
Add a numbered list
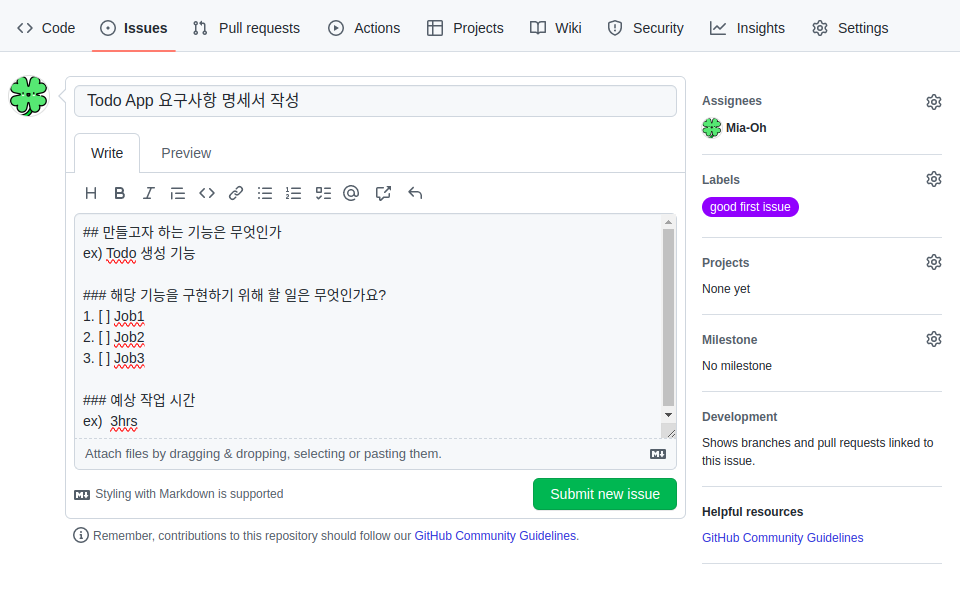293,193
